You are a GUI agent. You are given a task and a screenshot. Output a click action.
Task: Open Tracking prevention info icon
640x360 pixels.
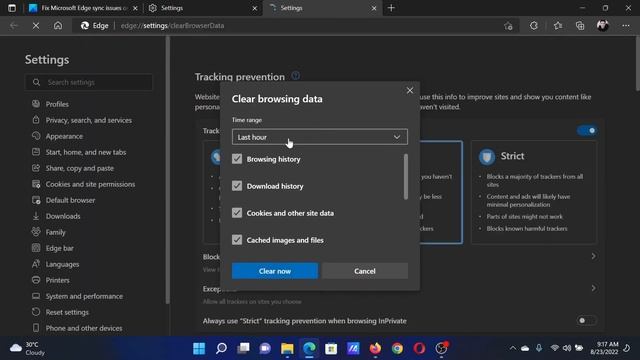(x=296, y=76)
